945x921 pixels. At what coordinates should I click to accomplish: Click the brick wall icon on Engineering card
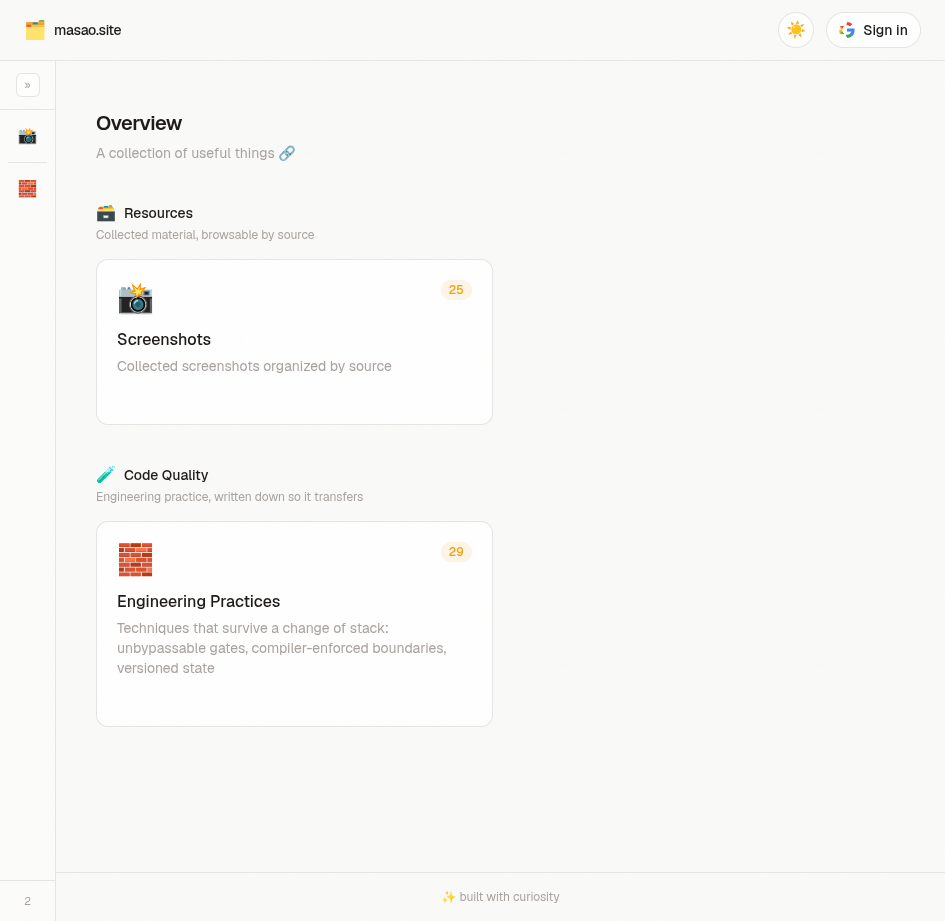point(136,560)
